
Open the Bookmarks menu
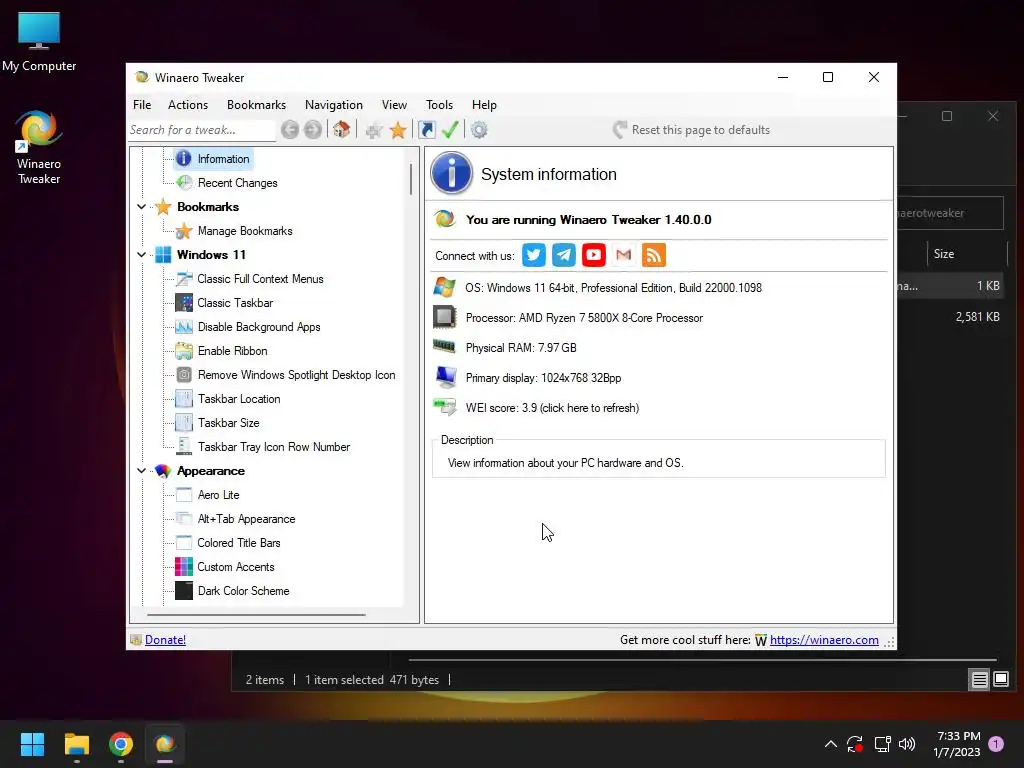(256, 104)
